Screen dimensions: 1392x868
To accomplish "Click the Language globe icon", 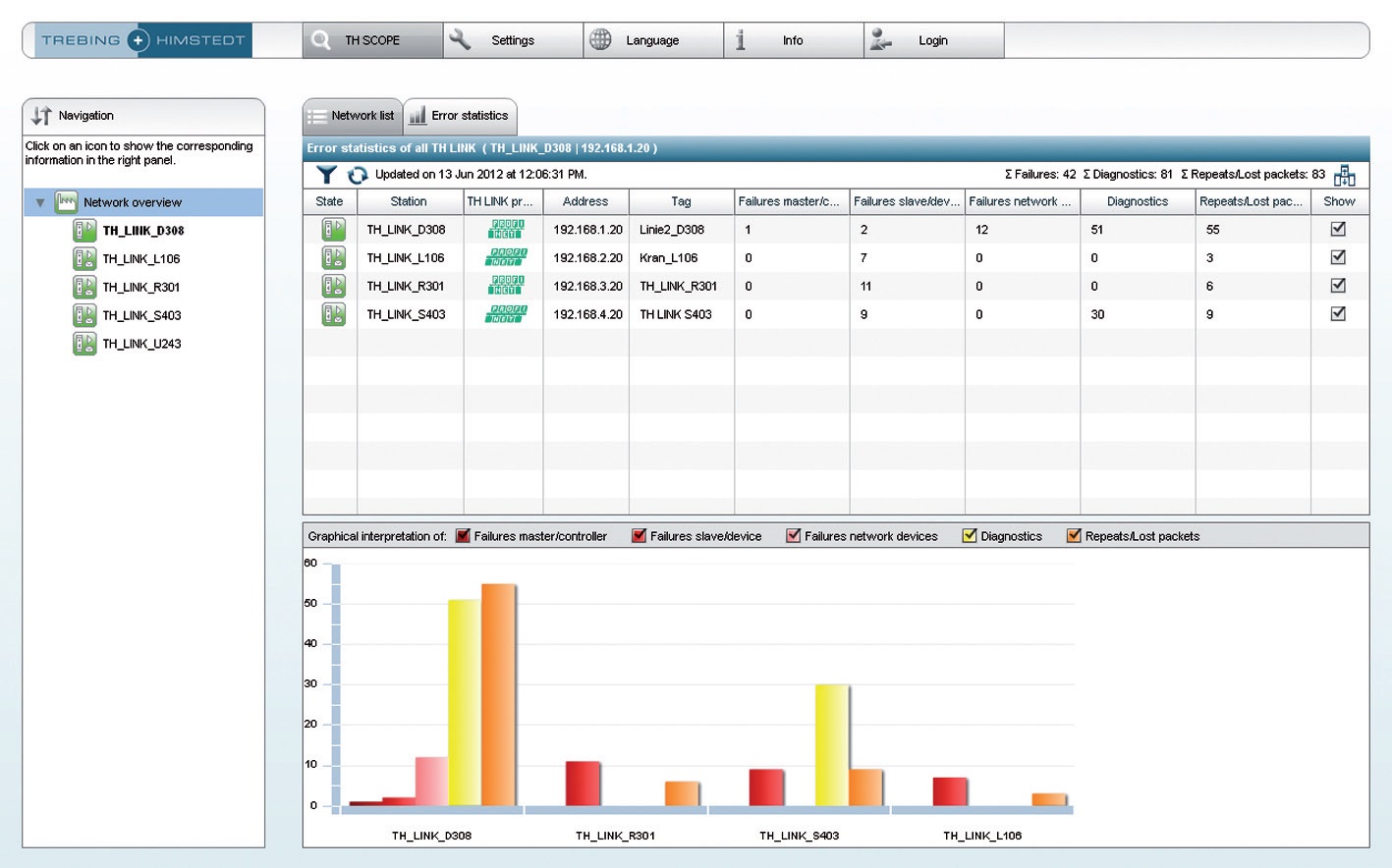I will point(600,40).
